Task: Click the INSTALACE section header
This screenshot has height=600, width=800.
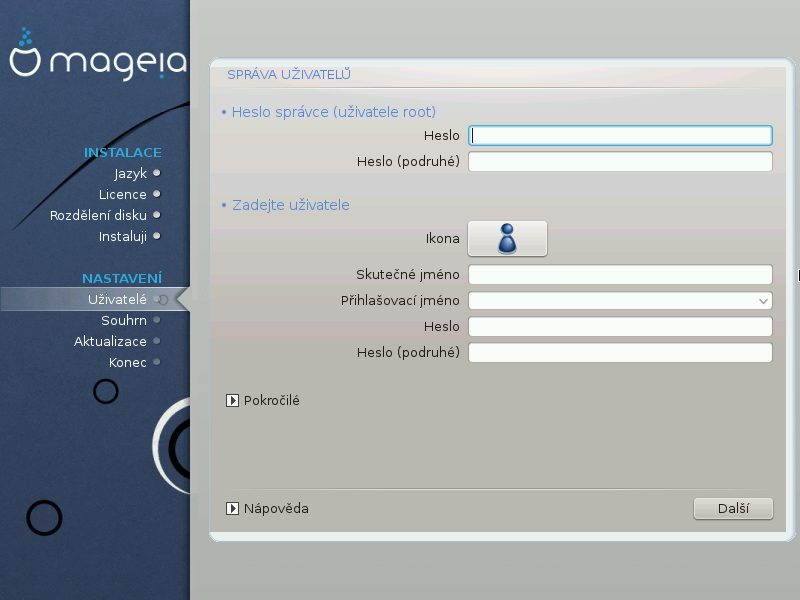Action: (x=122, y=153)
